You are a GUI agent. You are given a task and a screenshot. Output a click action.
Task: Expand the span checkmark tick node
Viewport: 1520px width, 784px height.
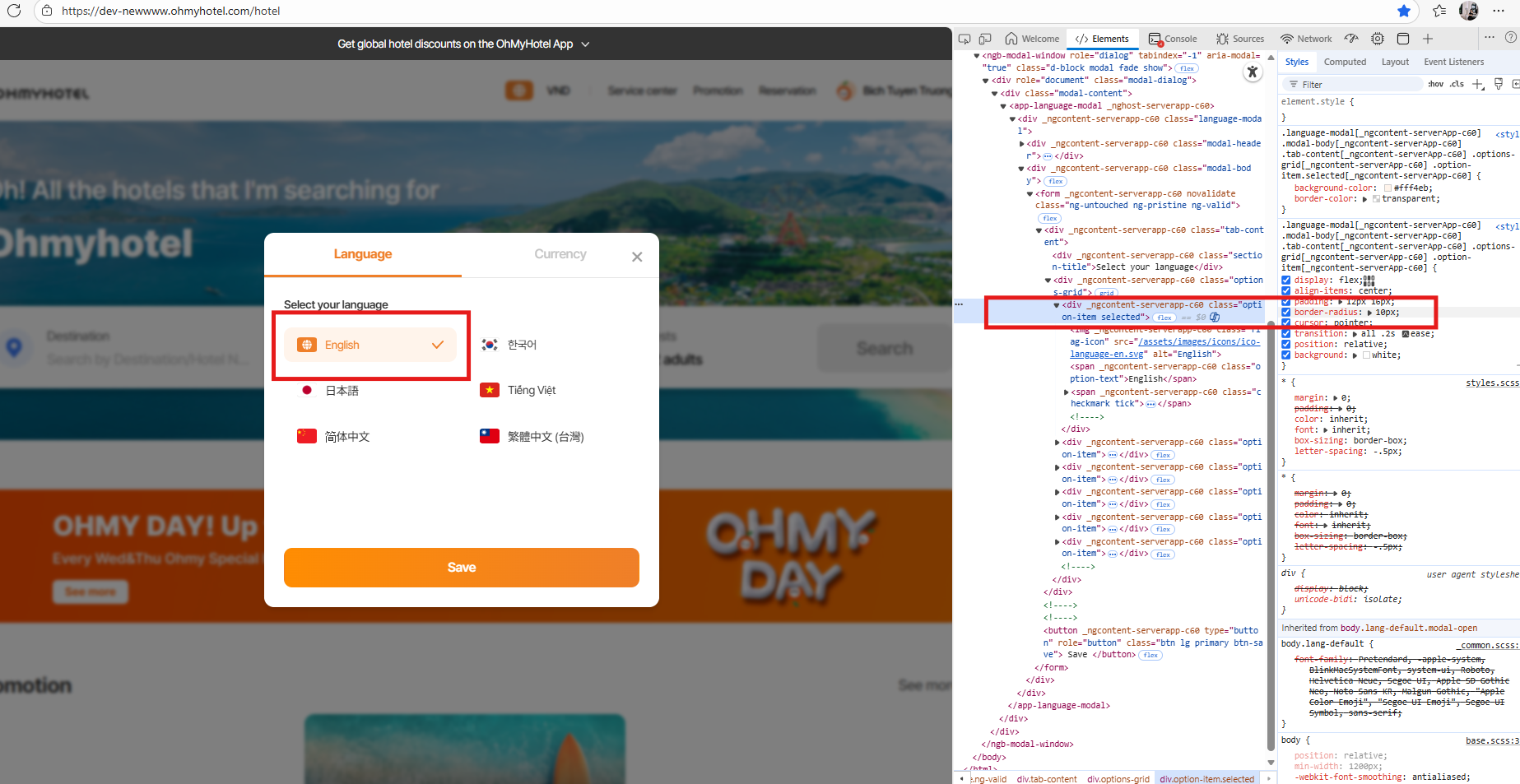[x=1067, y=392]
